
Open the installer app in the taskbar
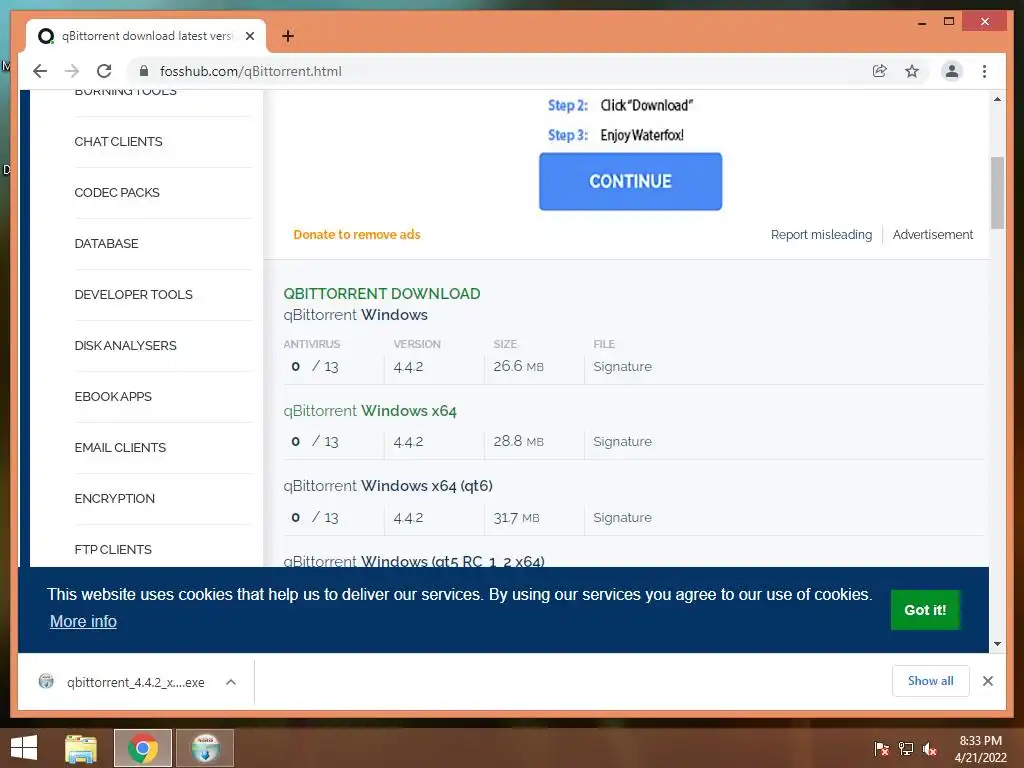tap(205, 748)
